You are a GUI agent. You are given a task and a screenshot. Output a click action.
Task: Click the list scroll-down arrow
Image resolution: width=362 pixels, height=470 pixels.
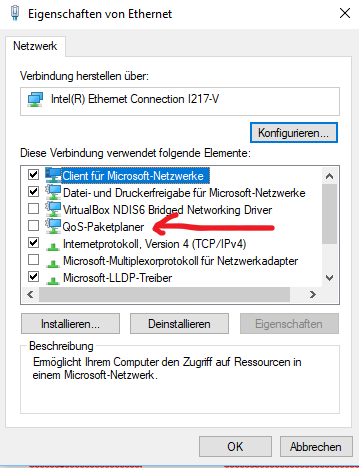pyautogui.click(x=329, y=278)
